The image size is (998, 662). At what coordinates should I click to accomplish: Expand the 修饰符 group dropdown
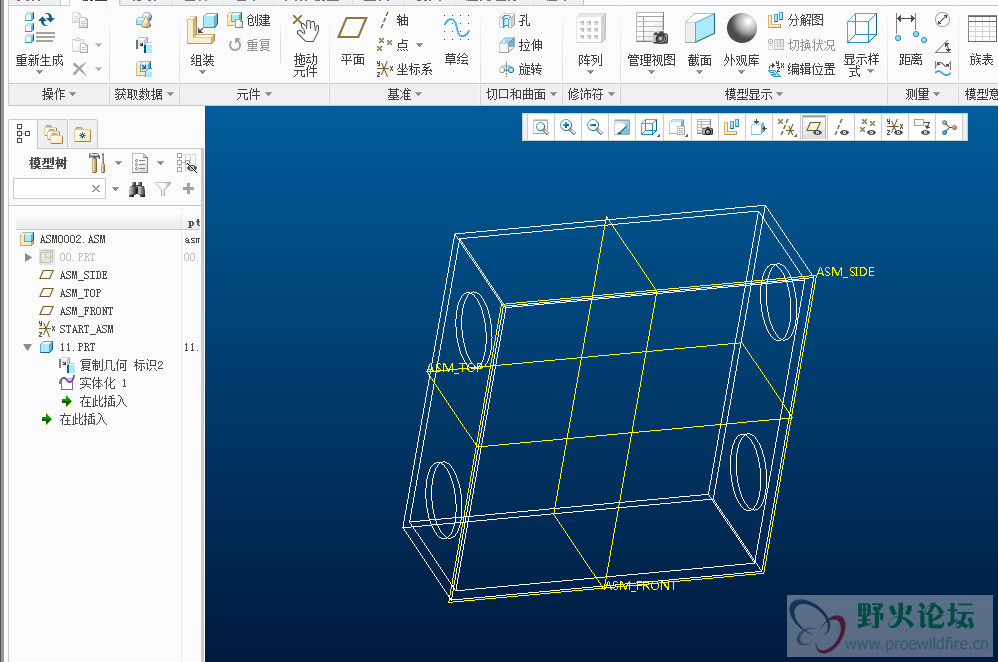point(591,94)
